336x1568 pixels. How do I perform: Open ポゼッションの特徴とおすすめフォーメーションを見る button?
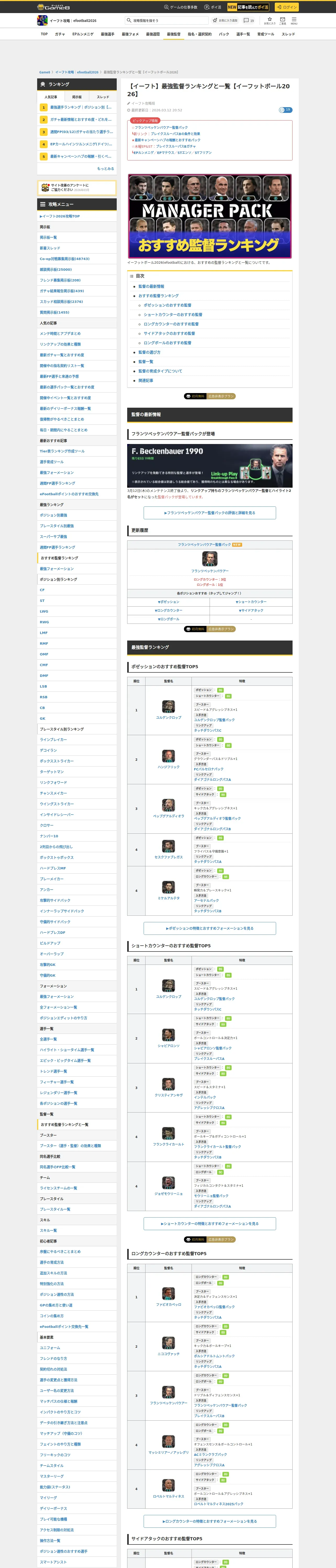click(x=210, y=928)
